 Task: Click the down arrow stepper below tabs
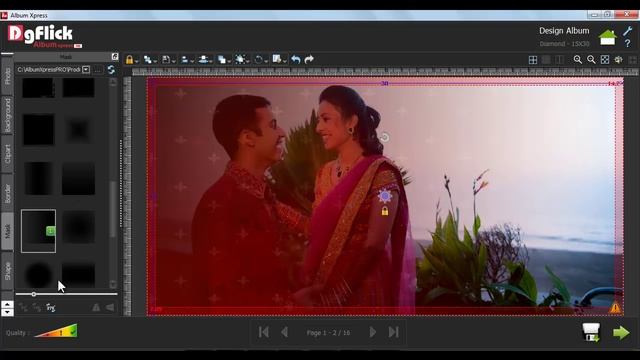pos(7,313)
